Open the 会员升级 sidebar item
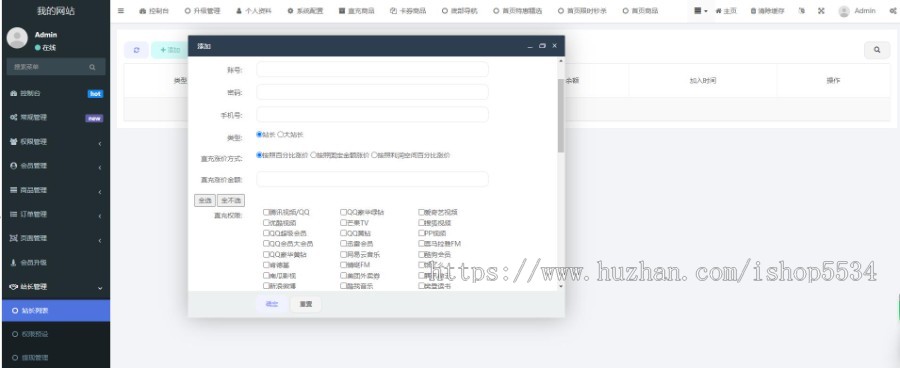 coord(55,262)
